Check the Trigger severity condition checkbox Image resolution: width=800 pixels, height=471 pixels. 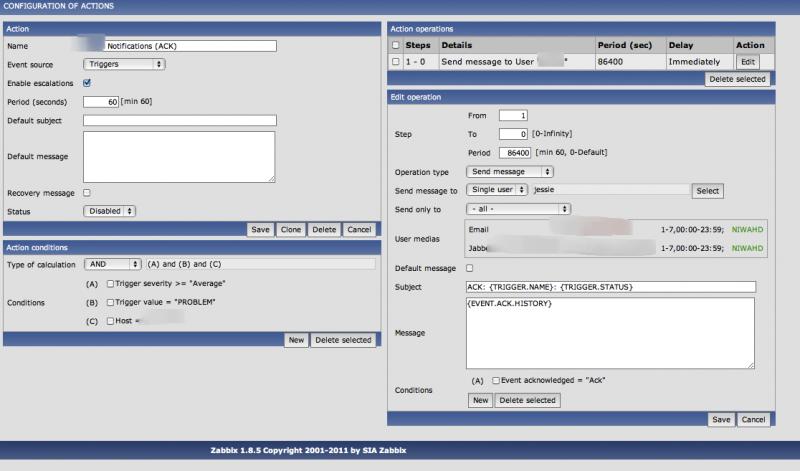tap(110, 284)
